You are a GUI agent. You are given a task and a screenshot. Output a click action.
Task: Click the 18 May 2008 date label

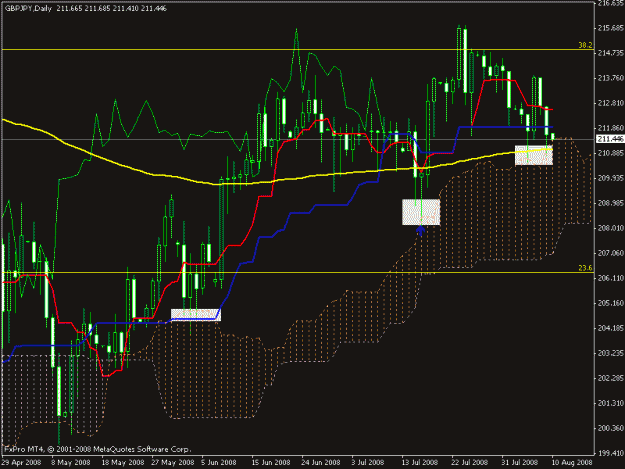point(122,463)
